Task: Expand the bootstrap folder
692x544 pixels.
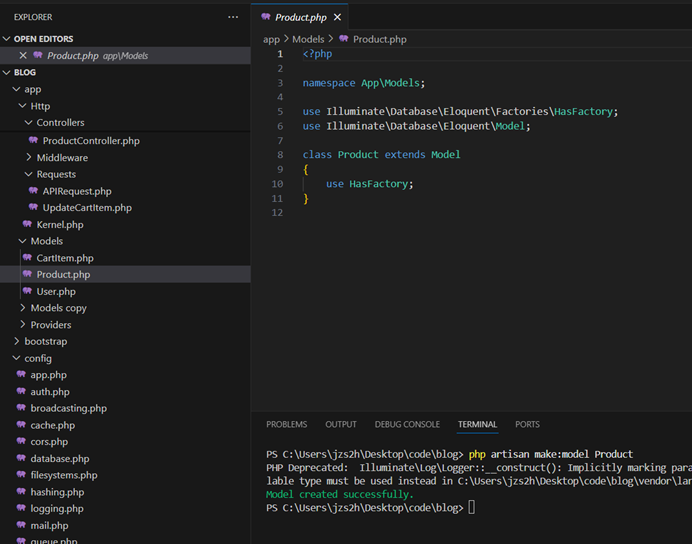Action: click(16, 341)
